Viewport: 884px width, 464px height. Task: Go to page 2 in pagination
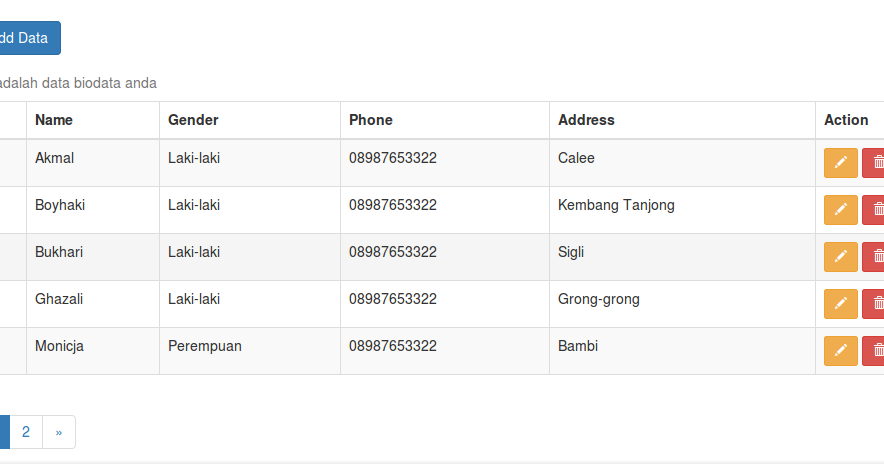pos(26,432)
